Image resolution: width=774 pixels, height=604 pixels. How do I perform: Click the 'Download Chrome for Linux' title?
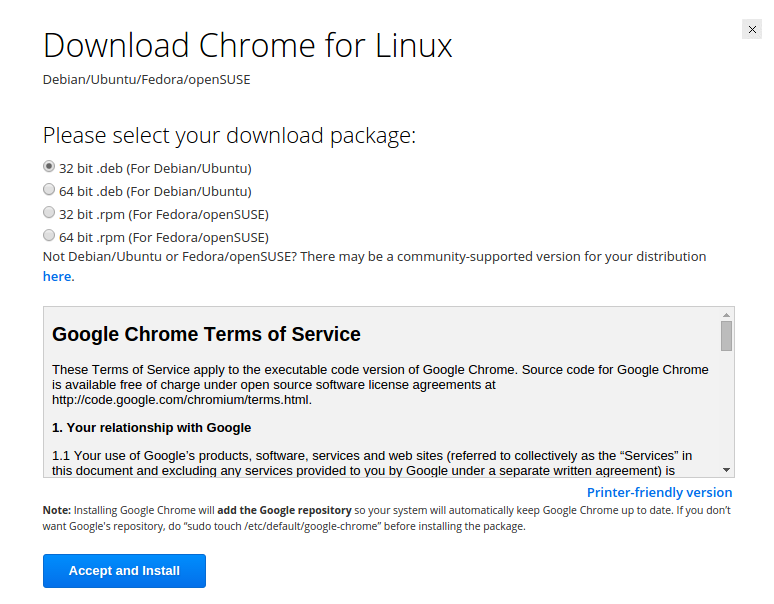pyautogui.click(x=248, y=45)
